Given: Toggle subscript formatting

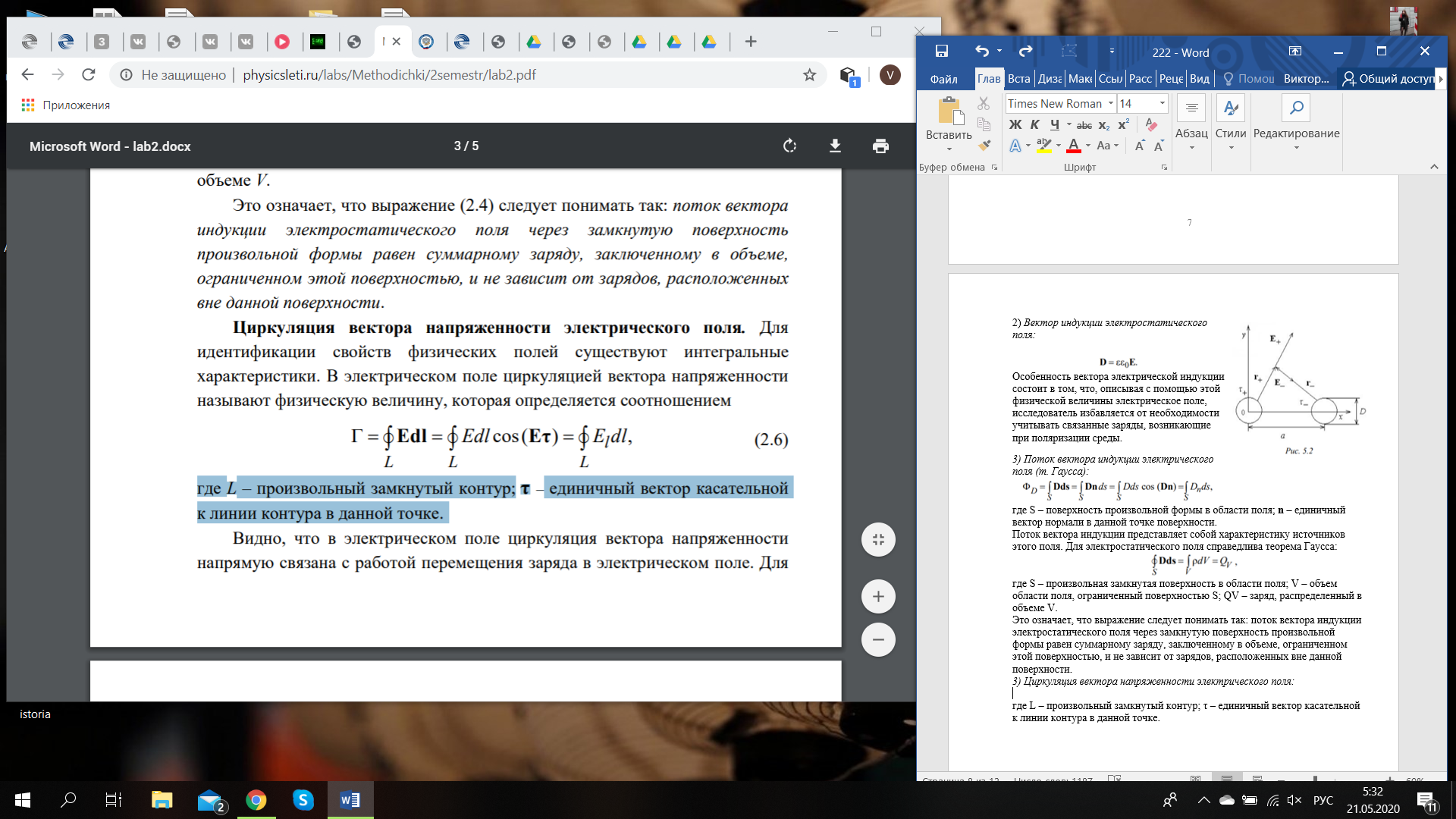Looking at the screenshot, I should click(1104, 124).
